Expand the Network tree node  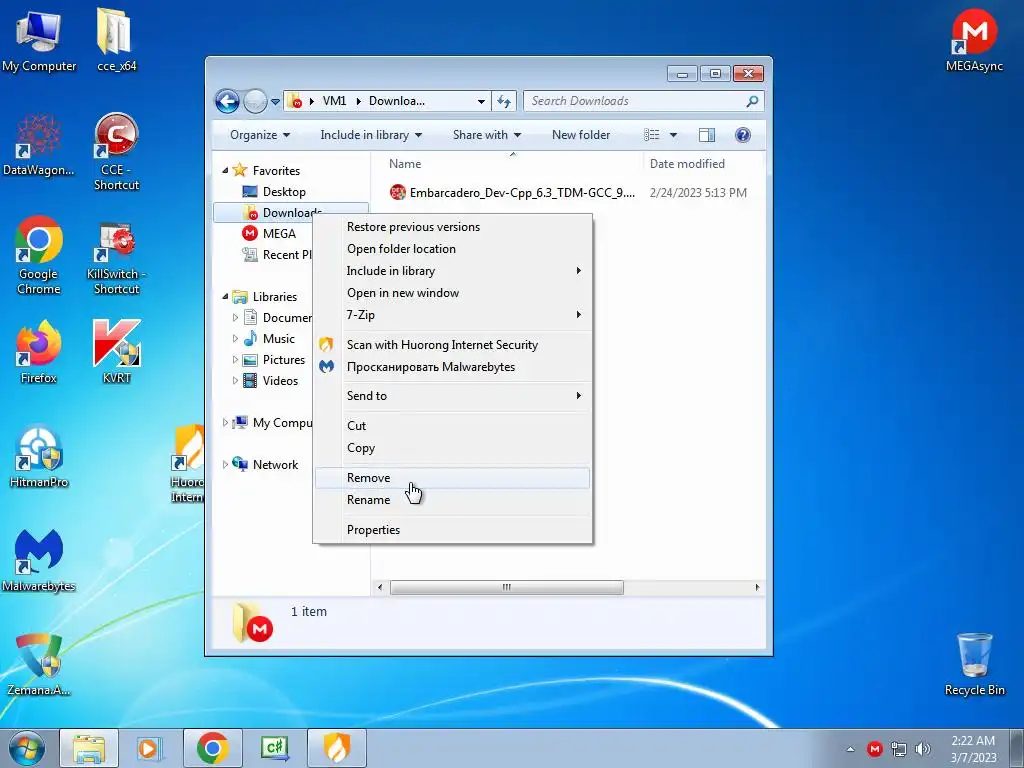(x=225, y=464)
